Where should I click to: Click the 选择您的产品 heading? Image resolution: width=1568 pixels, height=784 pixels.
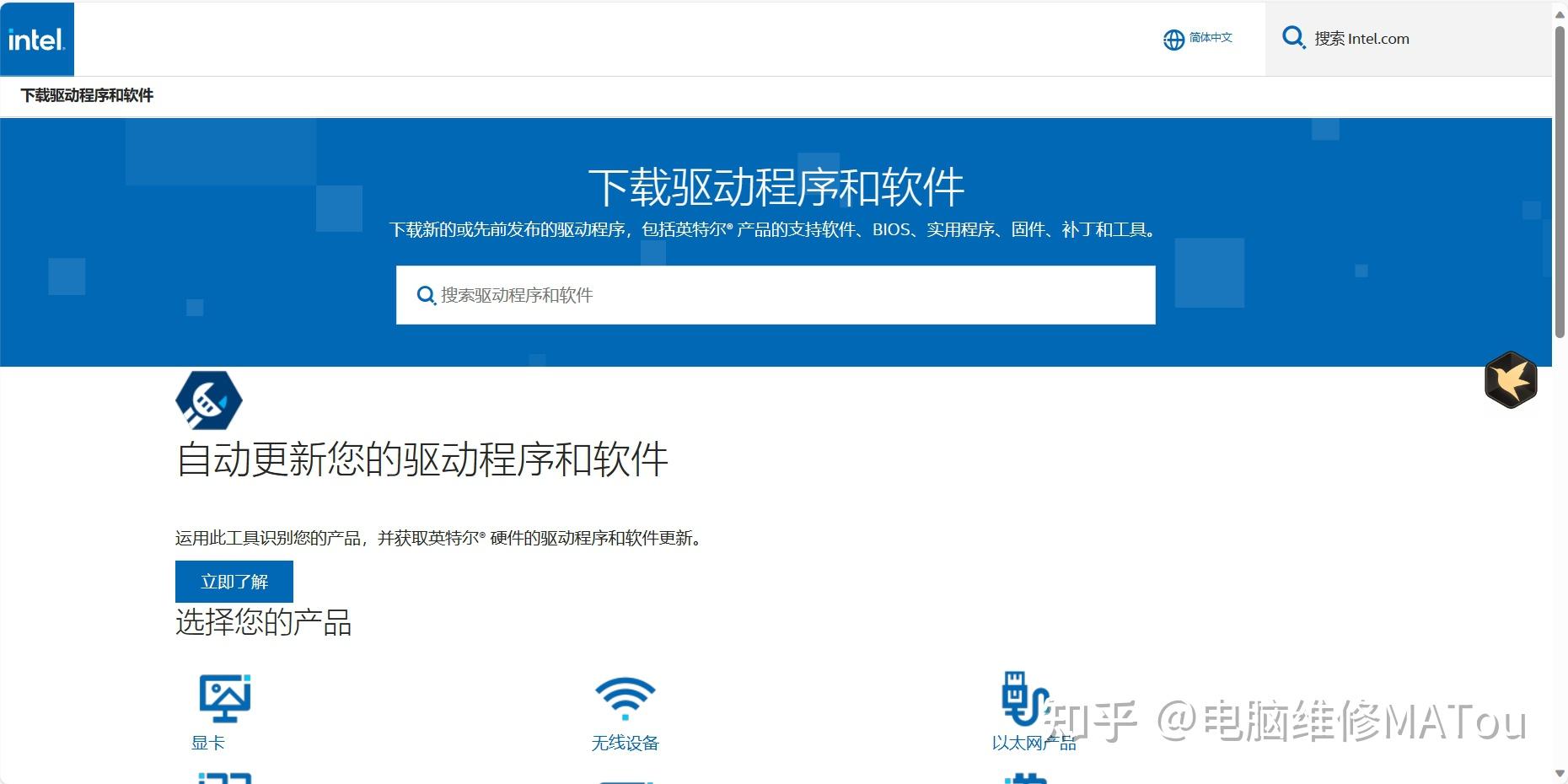click(x=263, y=623)
